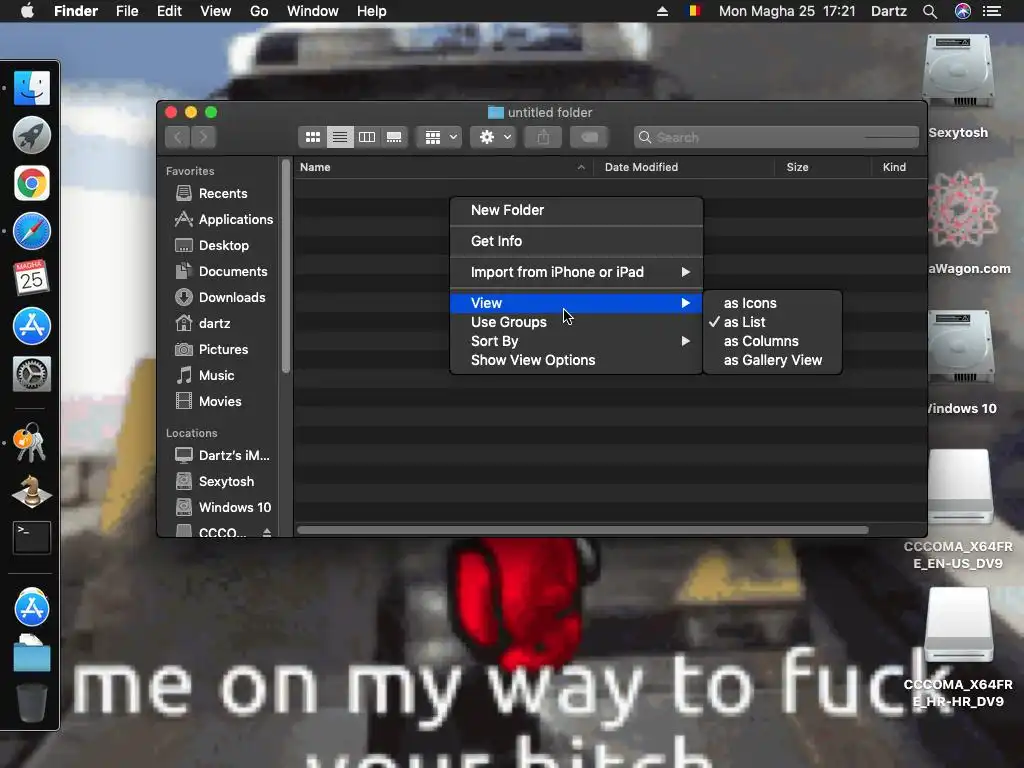
Task: Expand the View submenu item
Action: click(576, 303)
